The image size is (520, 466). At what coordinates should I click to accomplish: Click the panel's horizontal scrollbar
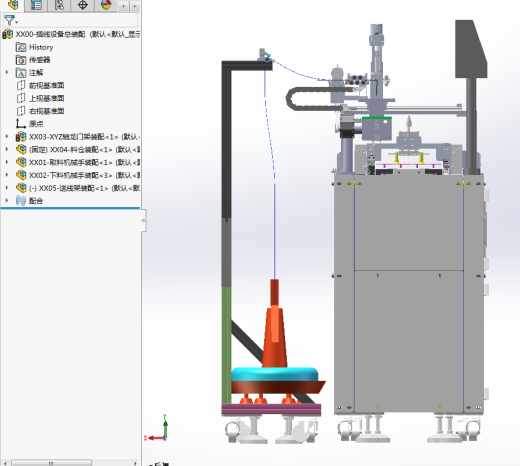52,463
